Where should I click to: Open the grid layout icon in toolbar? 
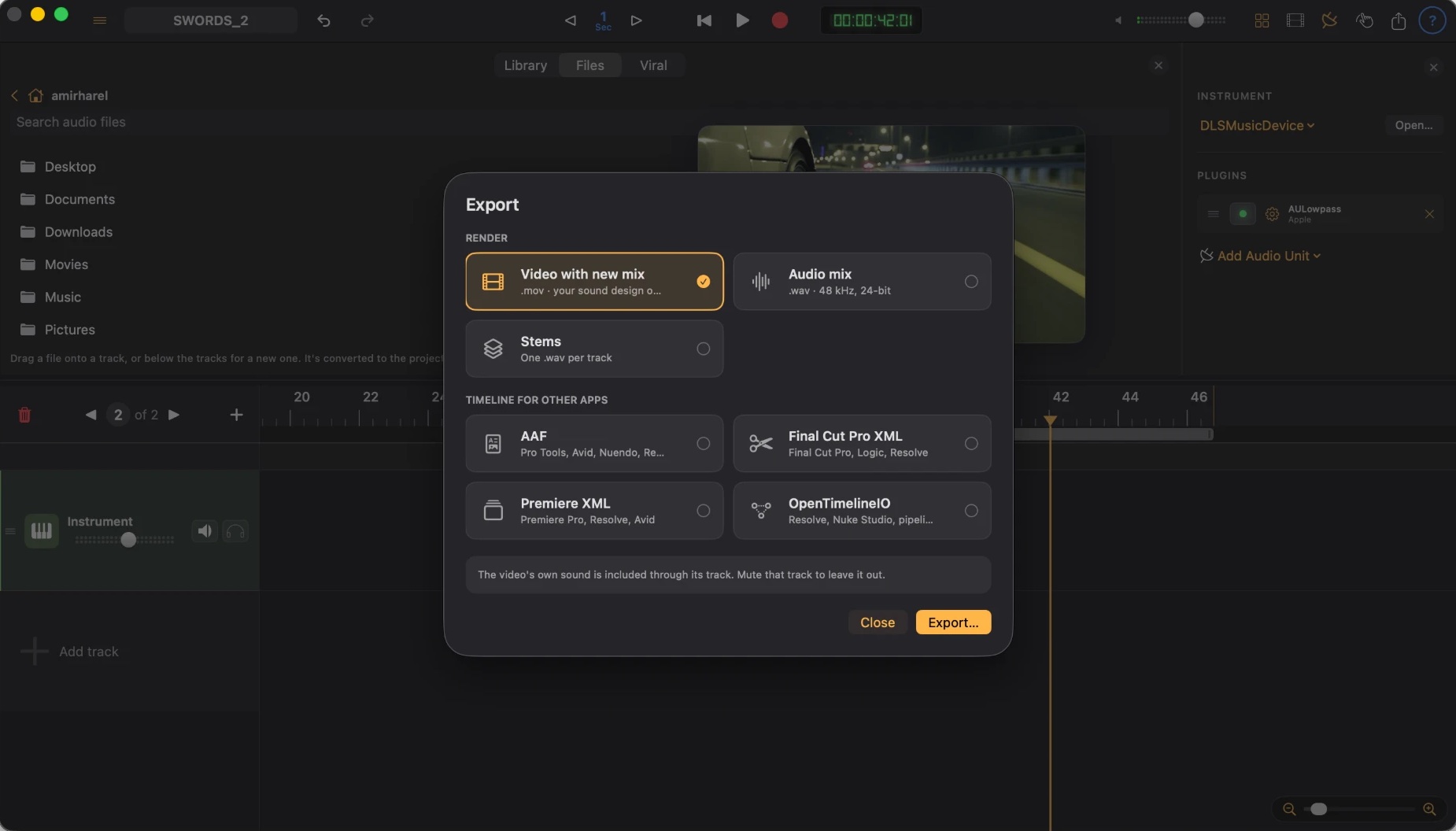[1262, 20]
